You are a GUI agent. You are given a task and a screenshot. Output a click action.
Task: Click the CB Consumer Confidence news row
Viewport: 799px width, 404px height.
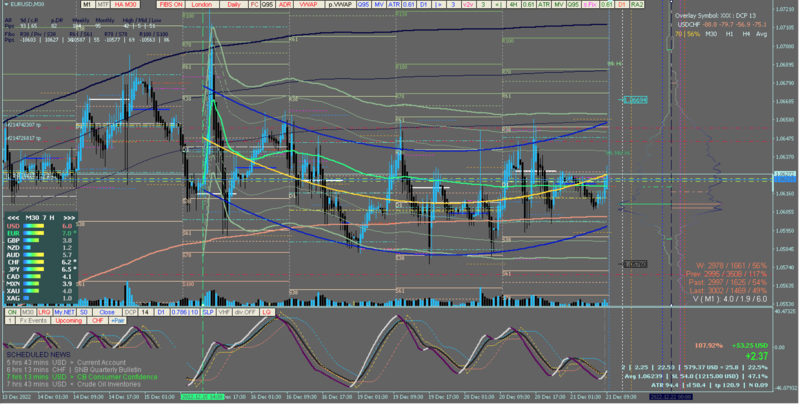tap(82, 377)
